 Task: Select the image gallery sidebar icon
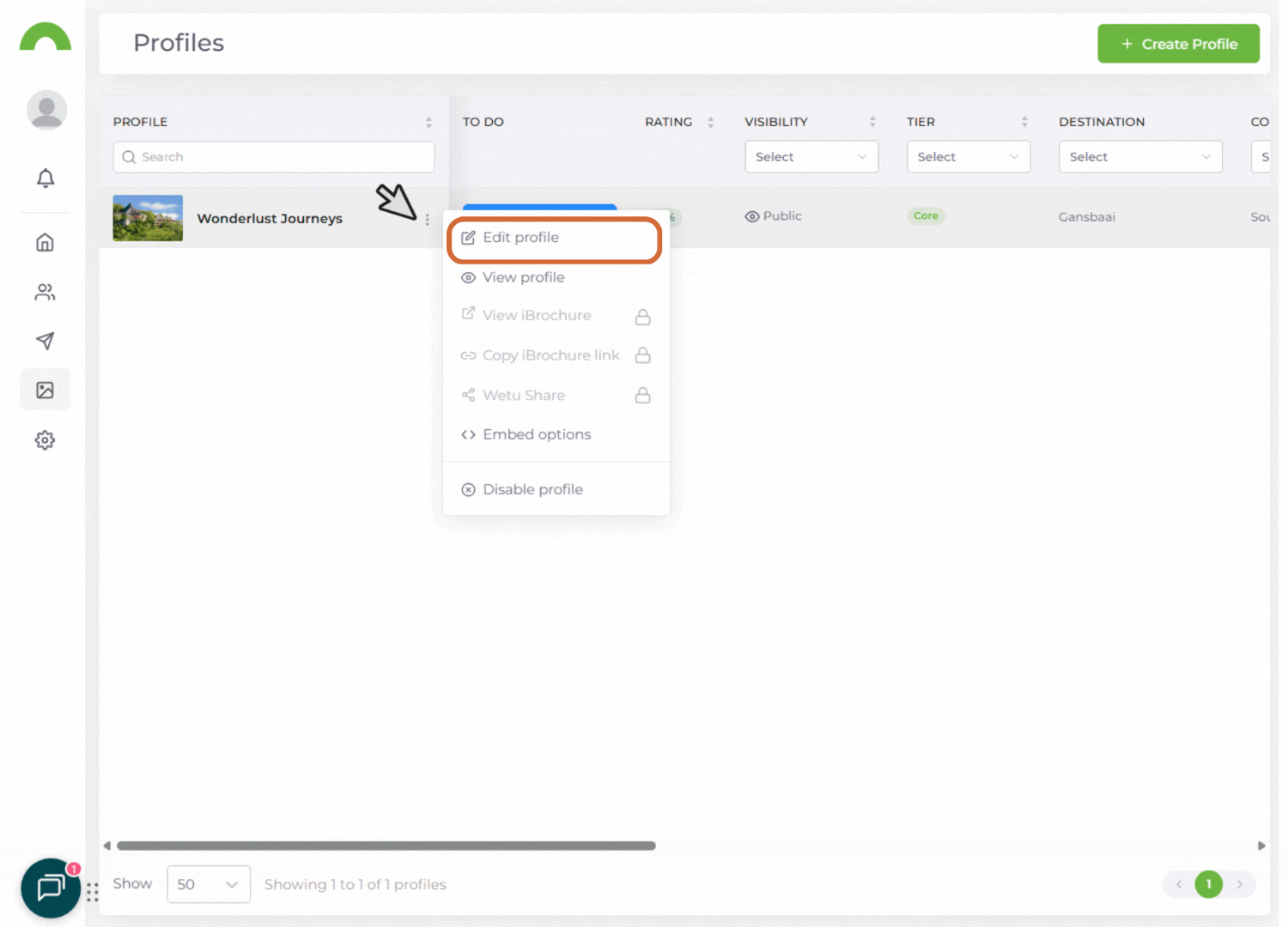pyautogui.click(x=46, y=391)
